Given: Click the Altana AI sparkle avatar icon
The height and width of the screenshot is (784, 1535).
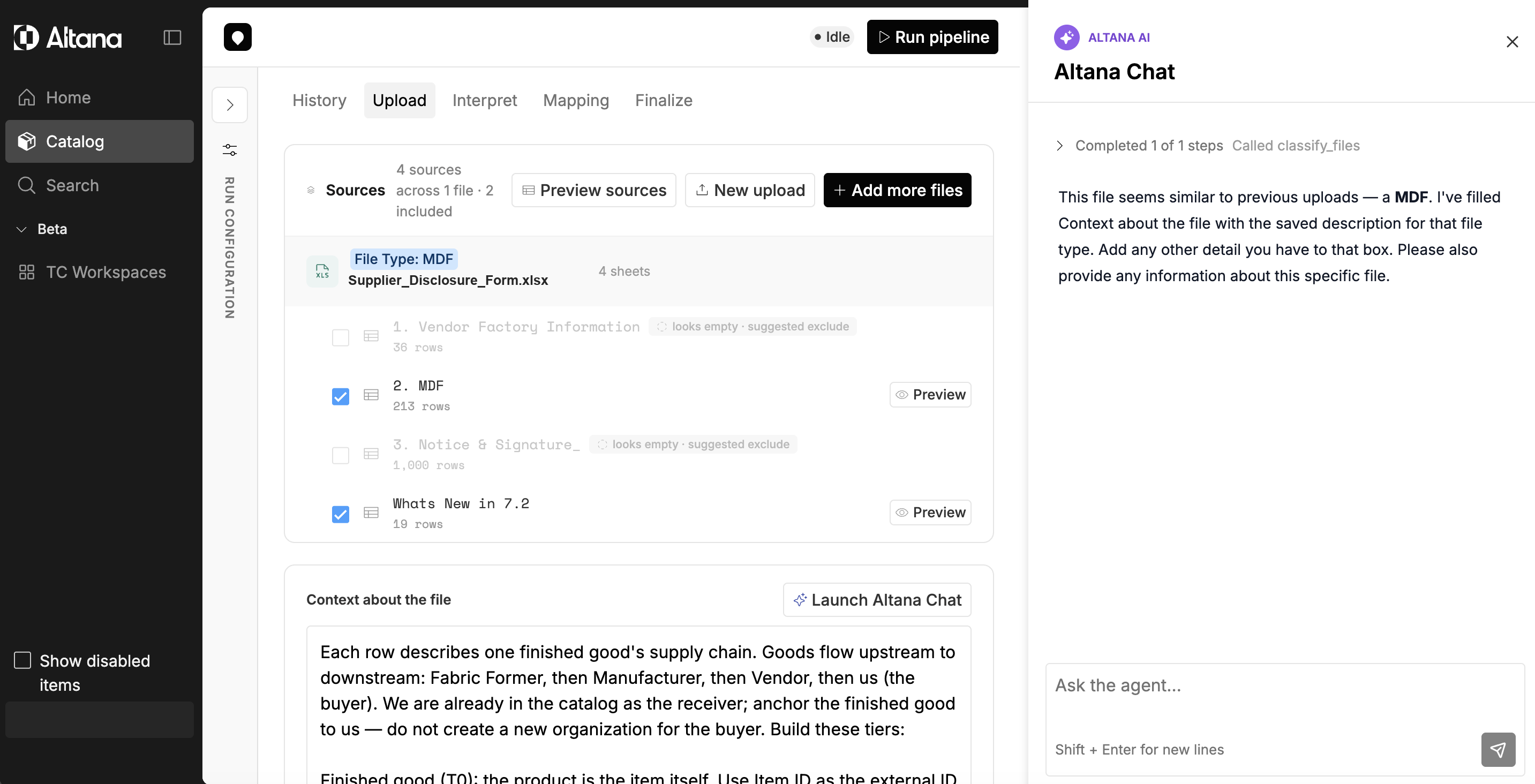Looking at the screenshot, I should coord(1067,37).
